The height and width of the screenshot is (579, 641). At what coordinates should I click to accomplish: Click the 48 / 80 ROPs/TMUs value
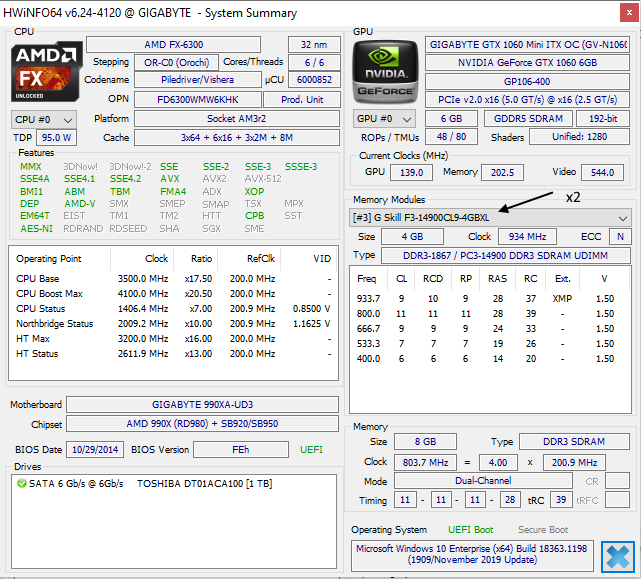click(x=451, y=137)
